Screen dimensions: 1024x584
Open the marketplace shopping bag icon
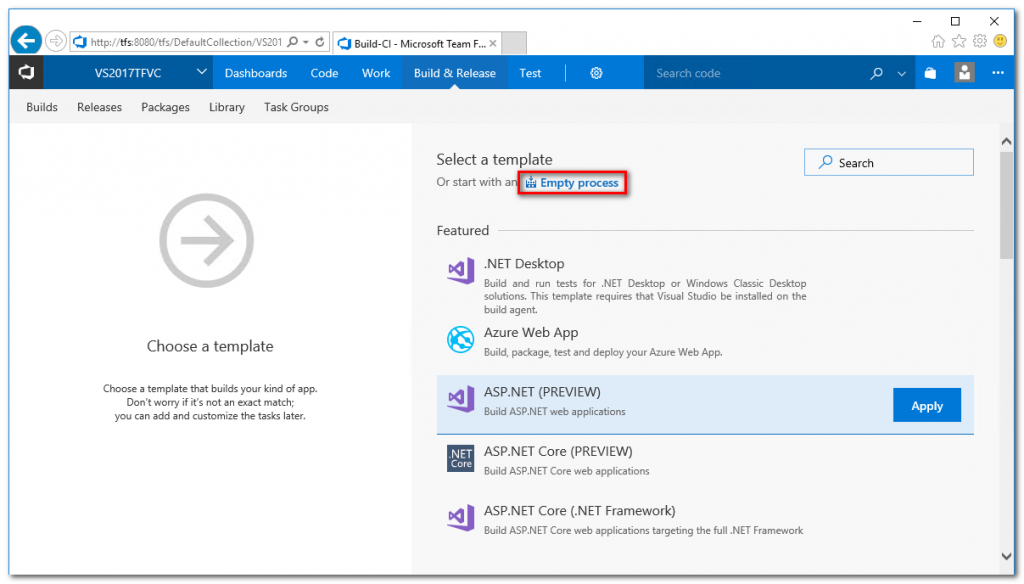click(x=931, y=73)
